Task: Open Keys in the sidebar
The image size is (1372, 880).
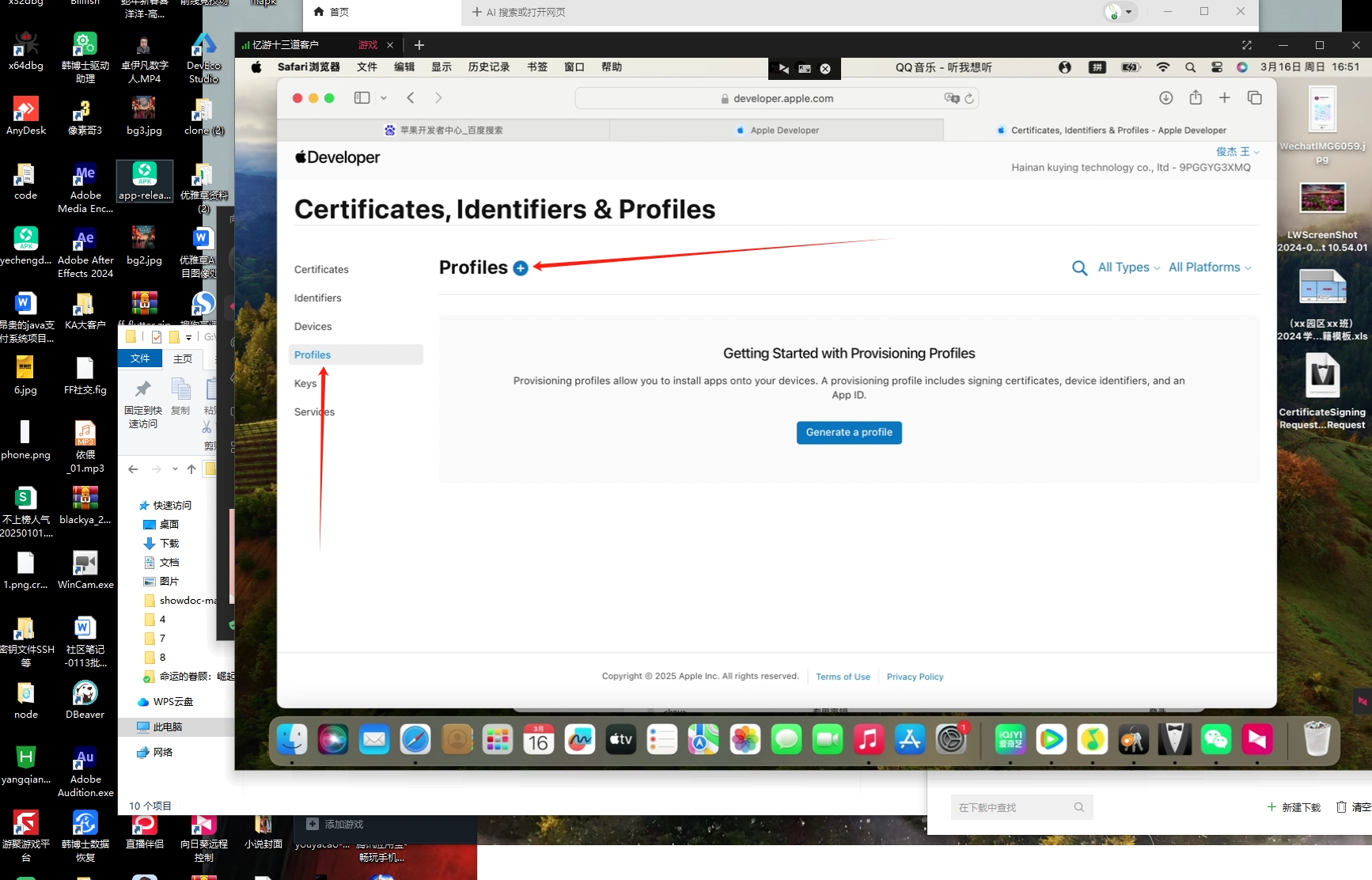Action: point(305,383)
